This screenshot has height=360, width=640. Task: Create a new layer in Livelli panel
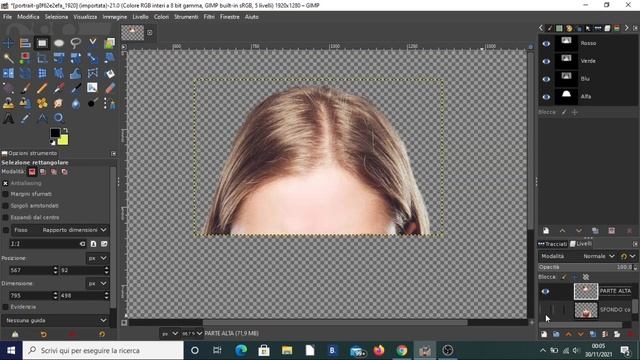pos(544,334)
